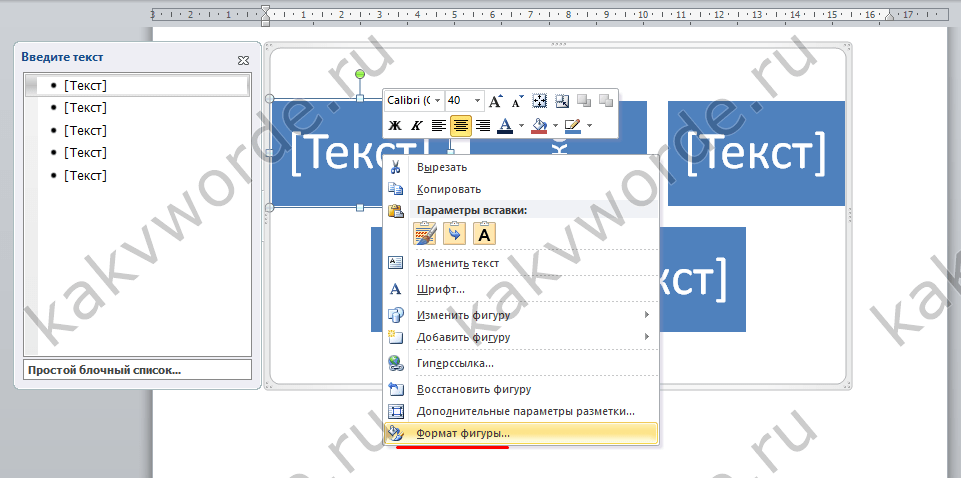This screenshot has width=961, height=478.
Task: Expand the font color arrow
Action: tap(522, 126)
